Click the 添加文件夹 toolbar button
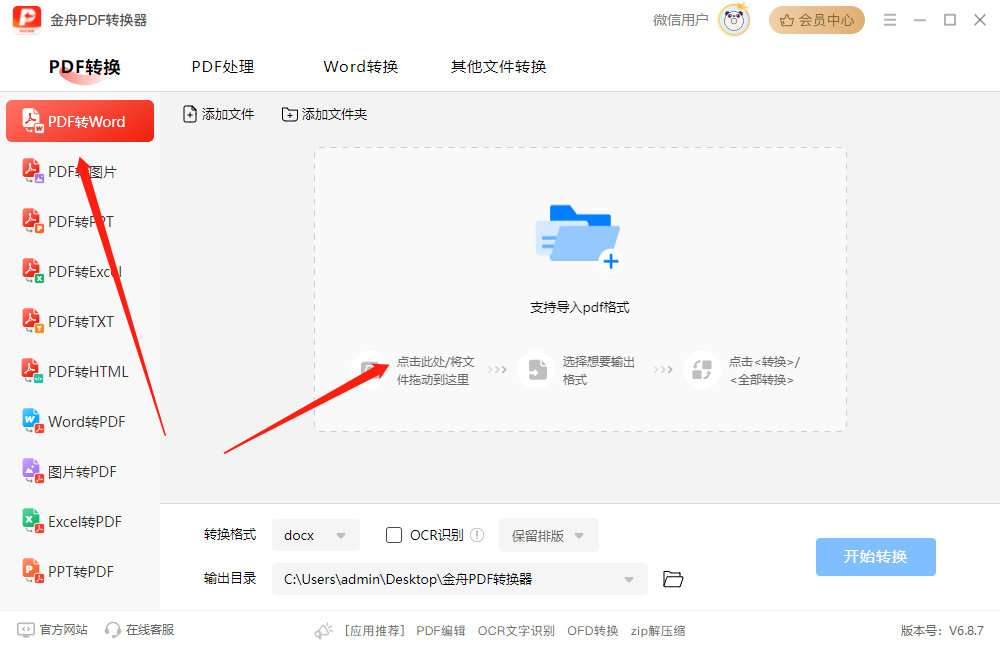The image size is (1000, 650). click(325, 114)
